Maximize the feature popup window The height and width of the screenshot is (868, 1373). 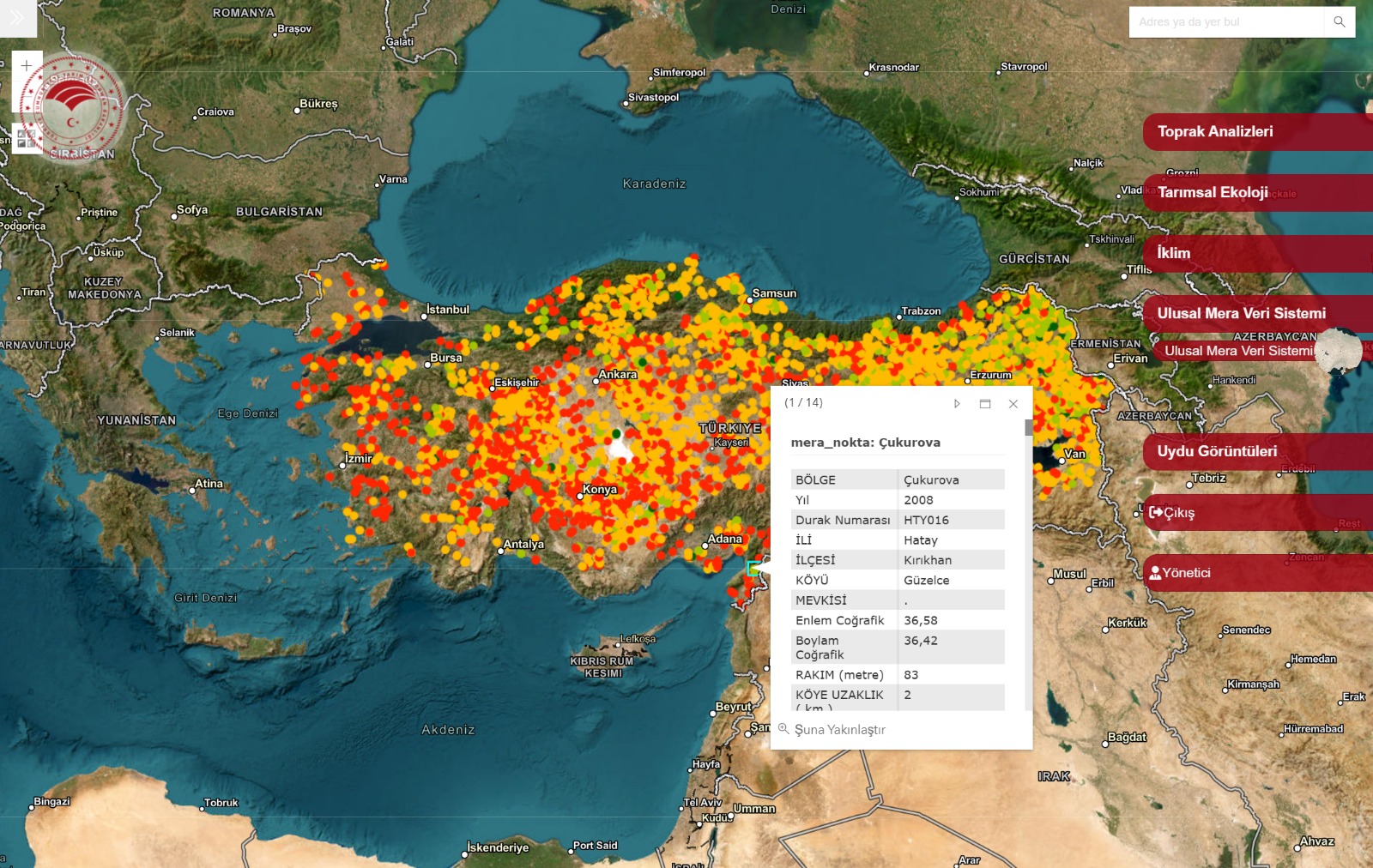[985, 404]
